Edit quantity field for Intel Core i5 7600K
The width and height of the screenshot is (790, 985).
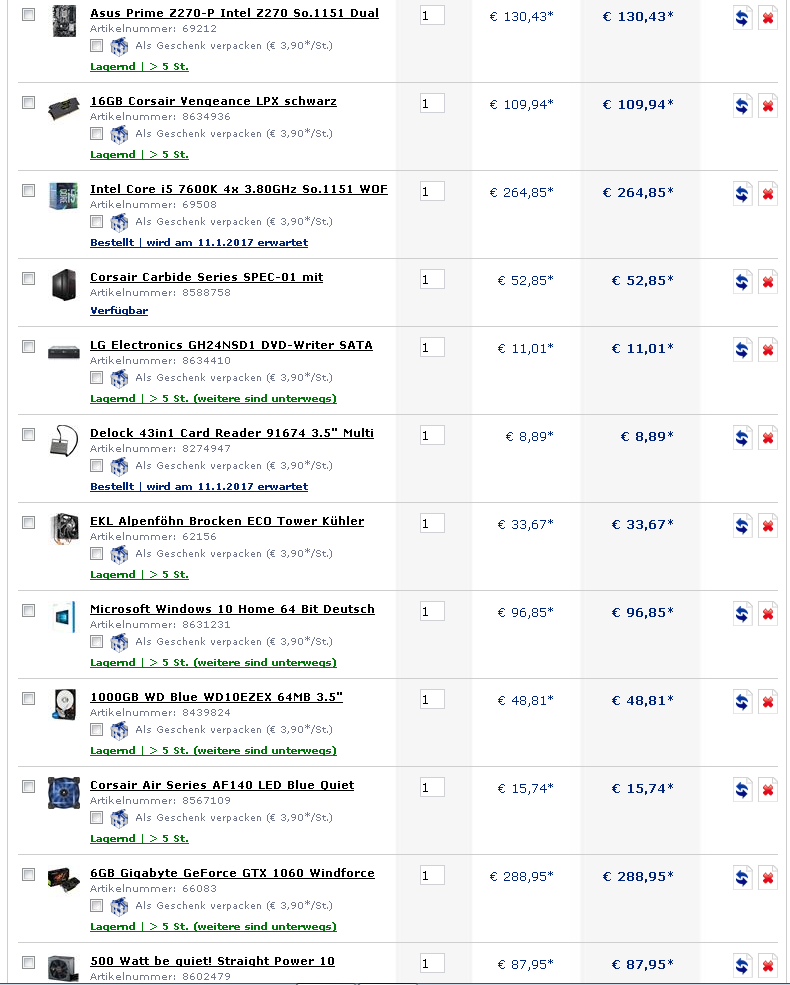[x=432, y=192]
